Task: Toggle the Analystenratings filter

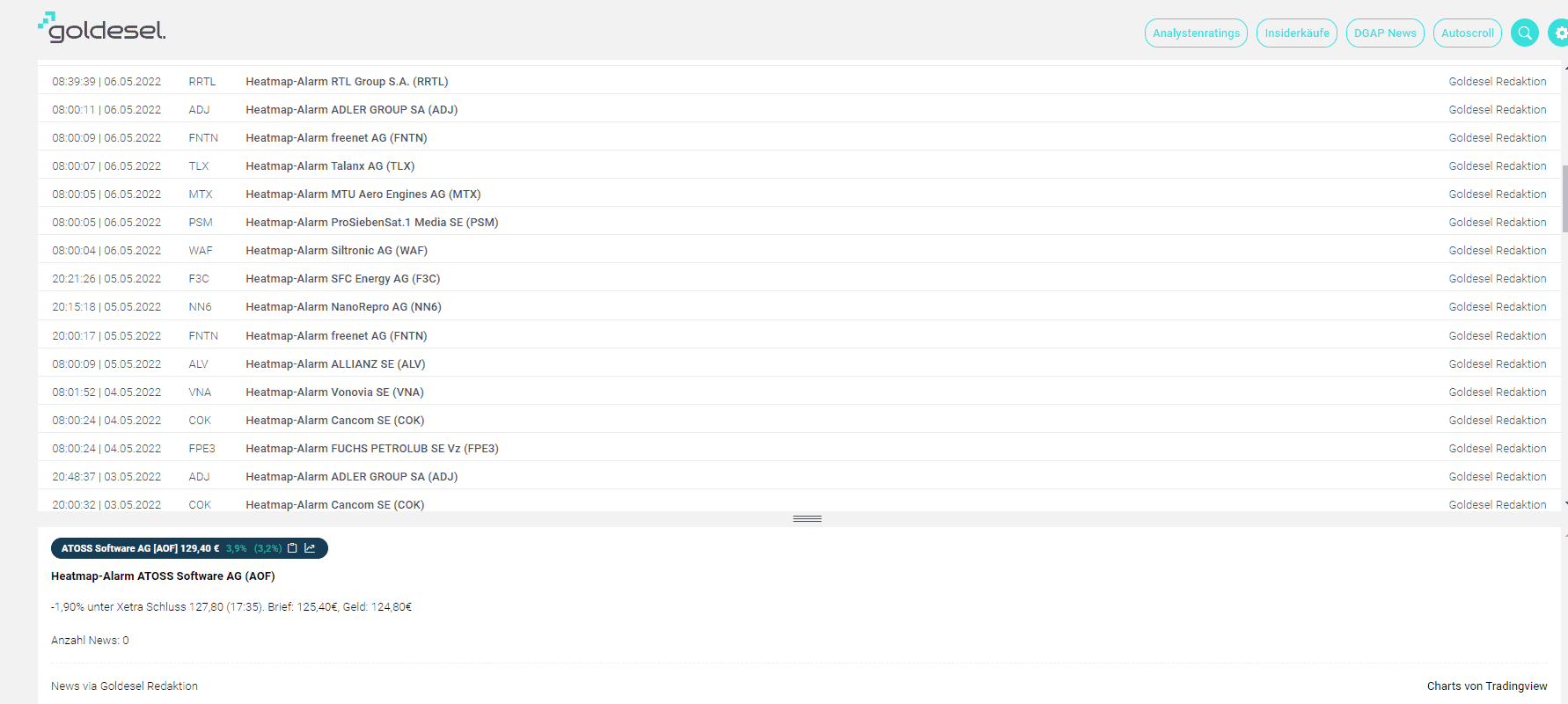Action: [1196, 33]
